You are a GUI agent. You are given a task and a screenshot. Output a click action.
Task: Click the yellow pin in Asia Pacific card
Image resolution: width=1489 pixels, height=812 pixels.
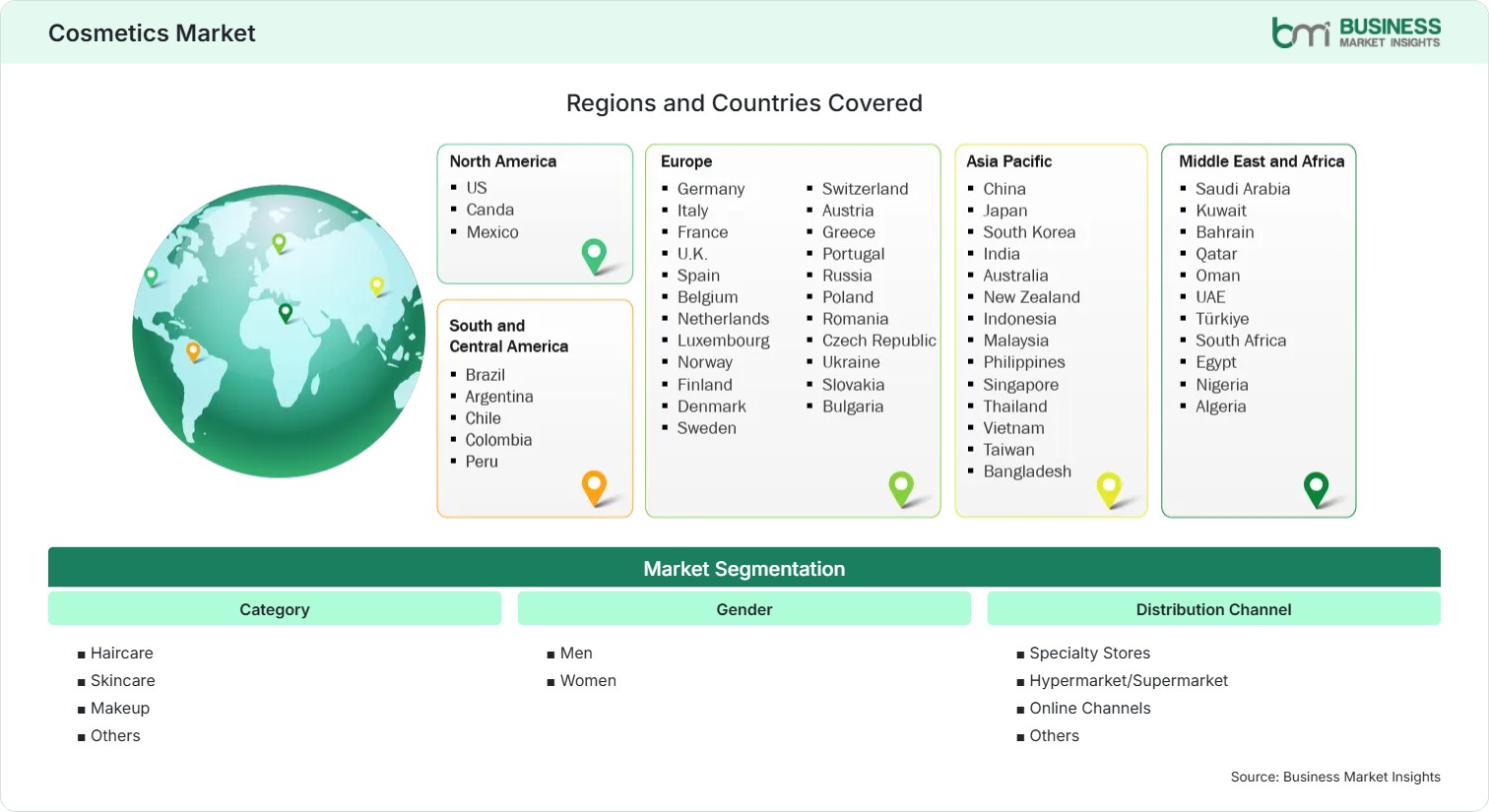pos(1109,489)
